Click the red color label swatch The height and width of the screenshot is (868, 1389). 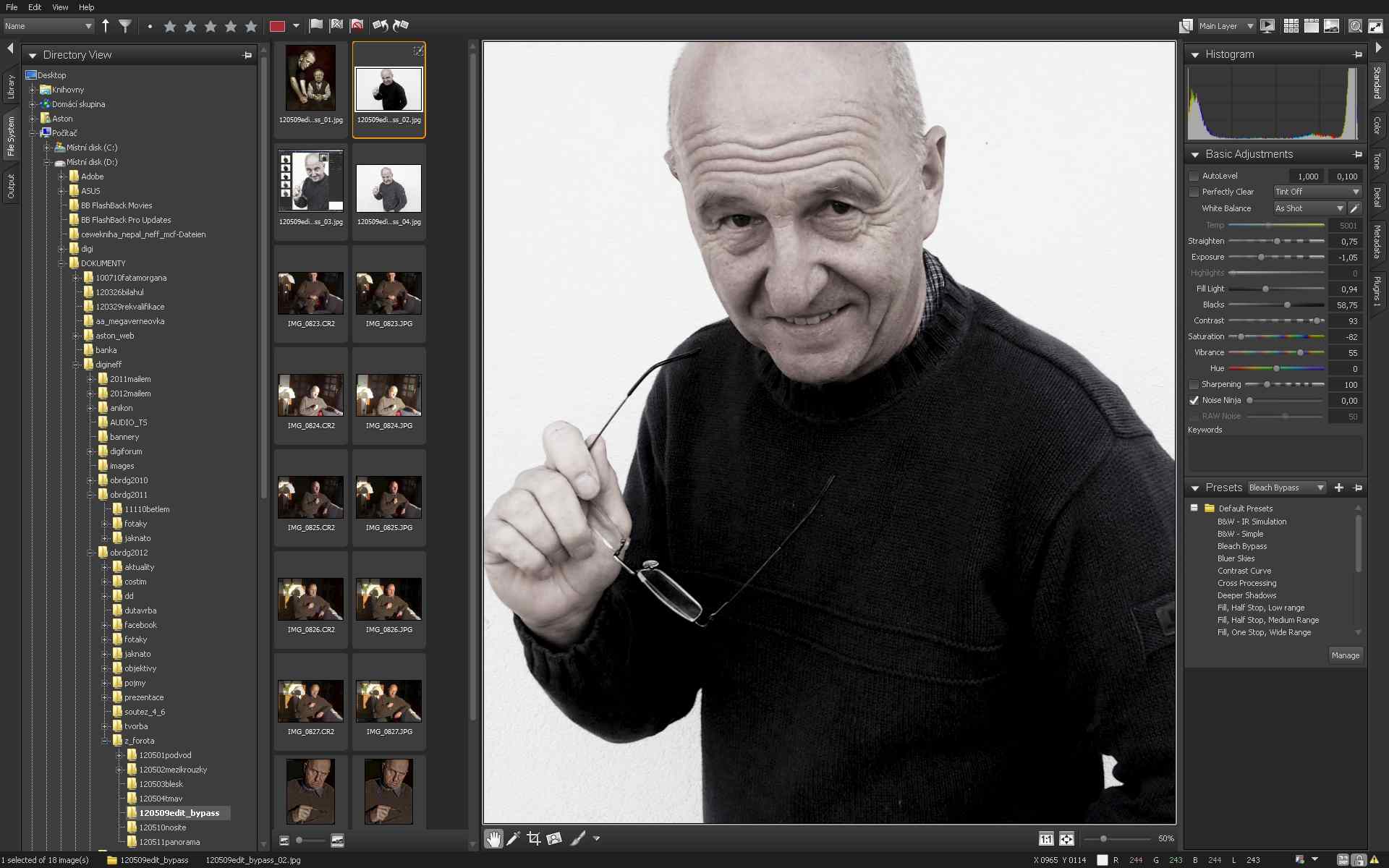(277, 26)
